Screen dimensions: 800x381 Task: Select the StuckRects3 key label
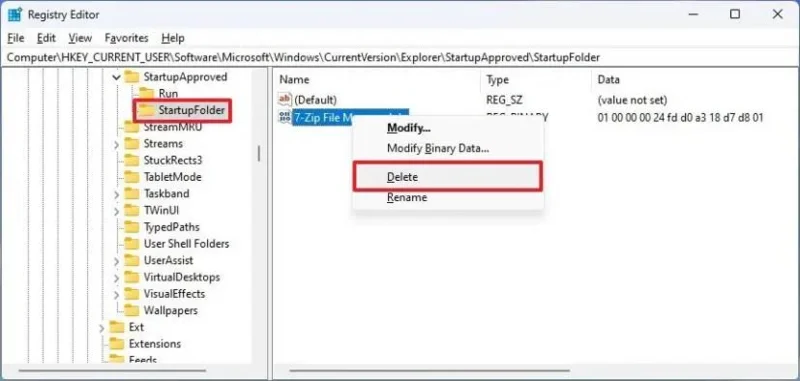(x=172, y=160)
